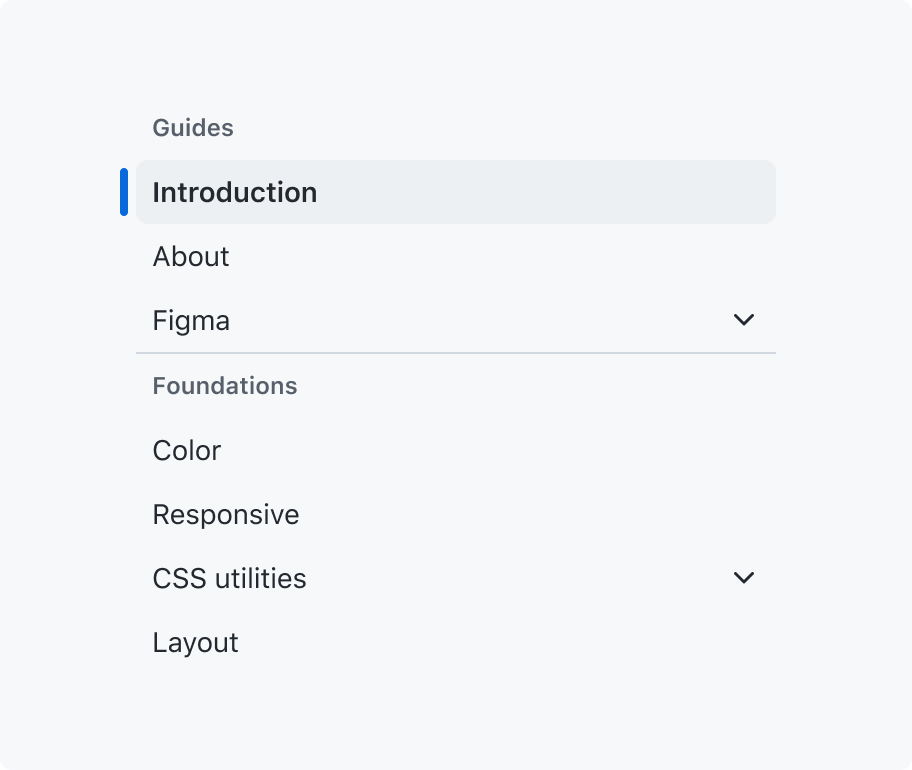912x770 pixels.
Task: Select the Color foundations item
Action: (456, 450)
